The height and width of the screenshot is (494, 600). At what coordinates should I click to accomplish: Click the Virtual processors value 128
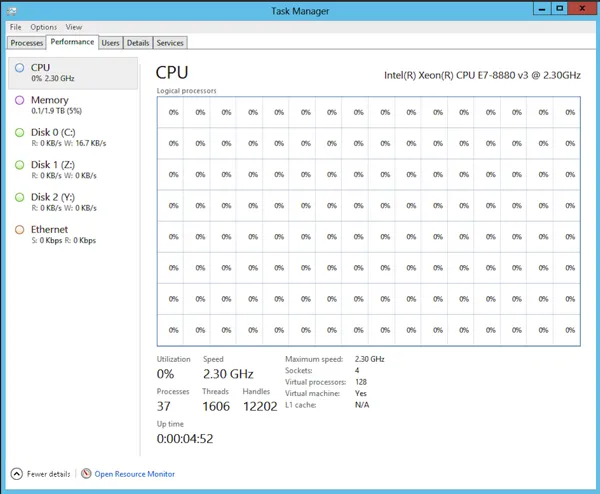tap(360, 382)
